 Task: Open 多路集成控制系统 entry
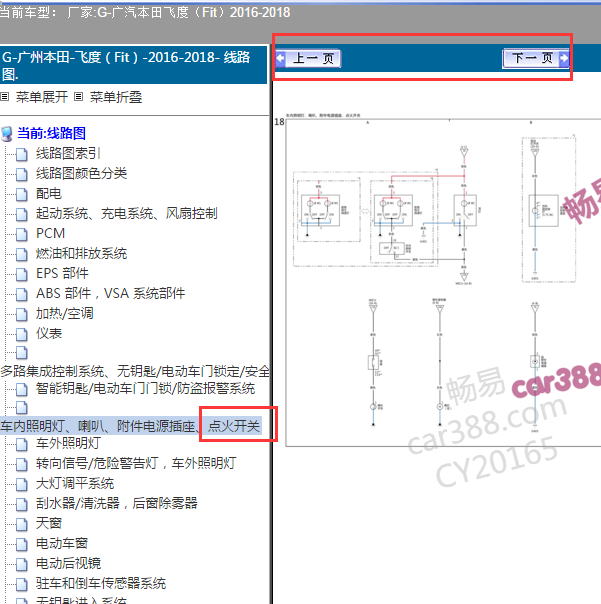point(135,371)
